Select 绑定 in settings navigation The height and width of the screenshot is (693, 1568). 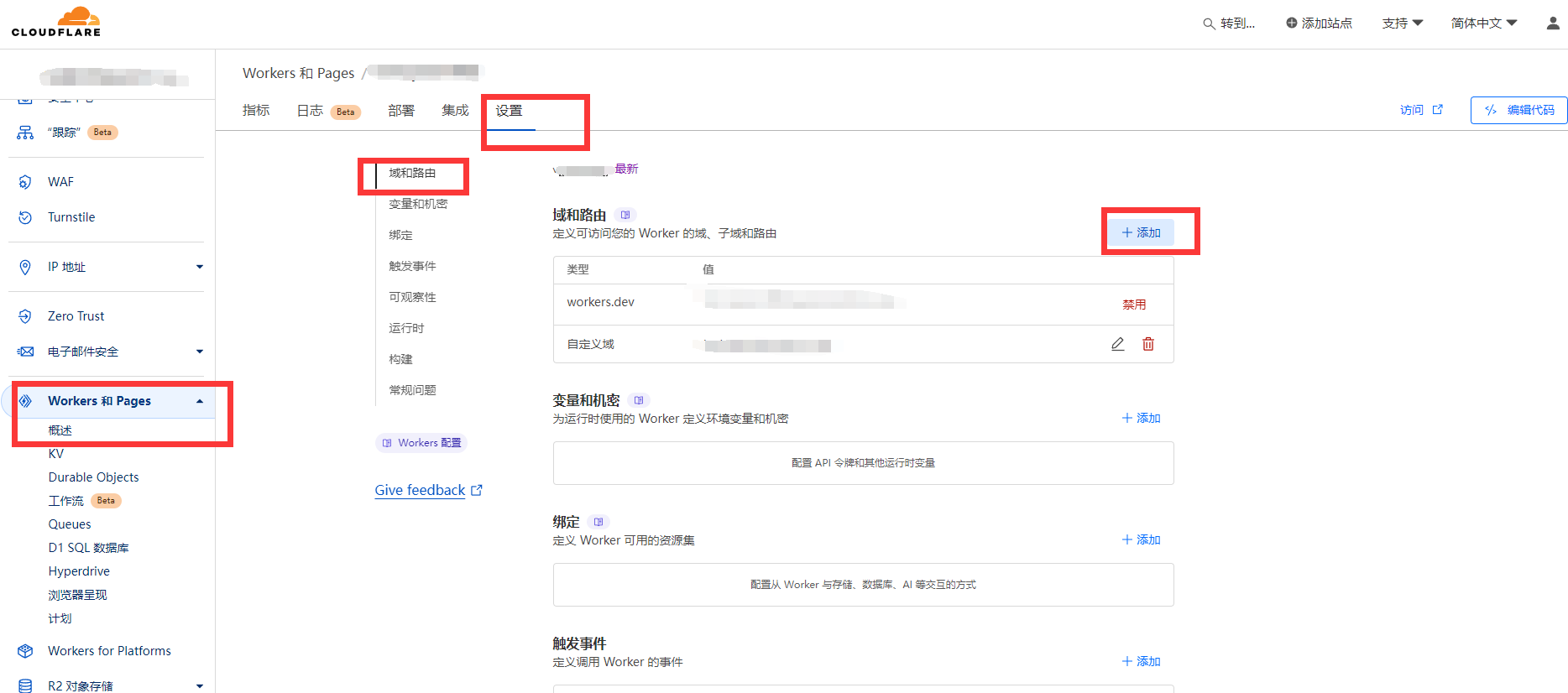(400, 235)
